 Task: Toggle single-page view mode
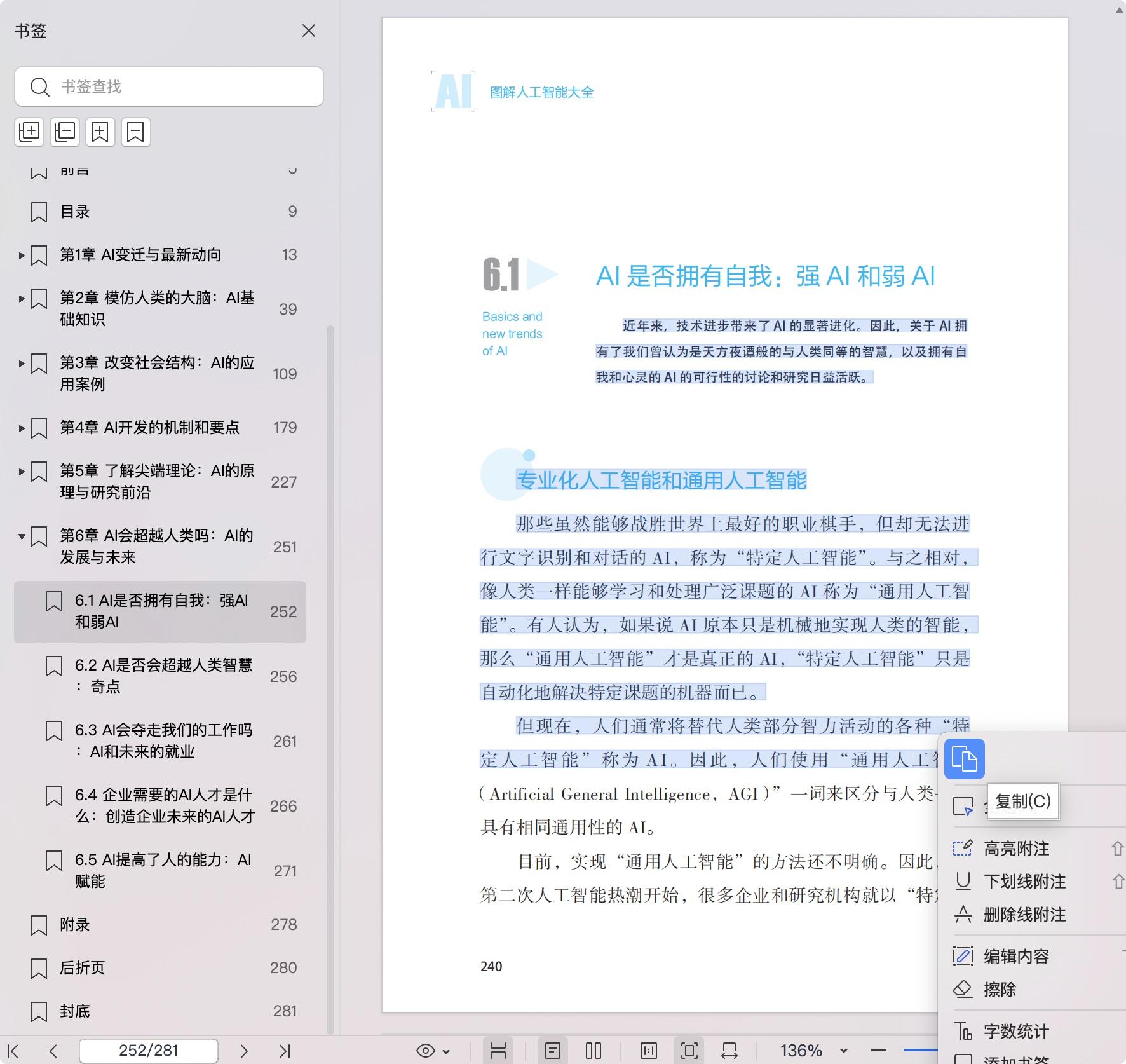click(553, 1051)
